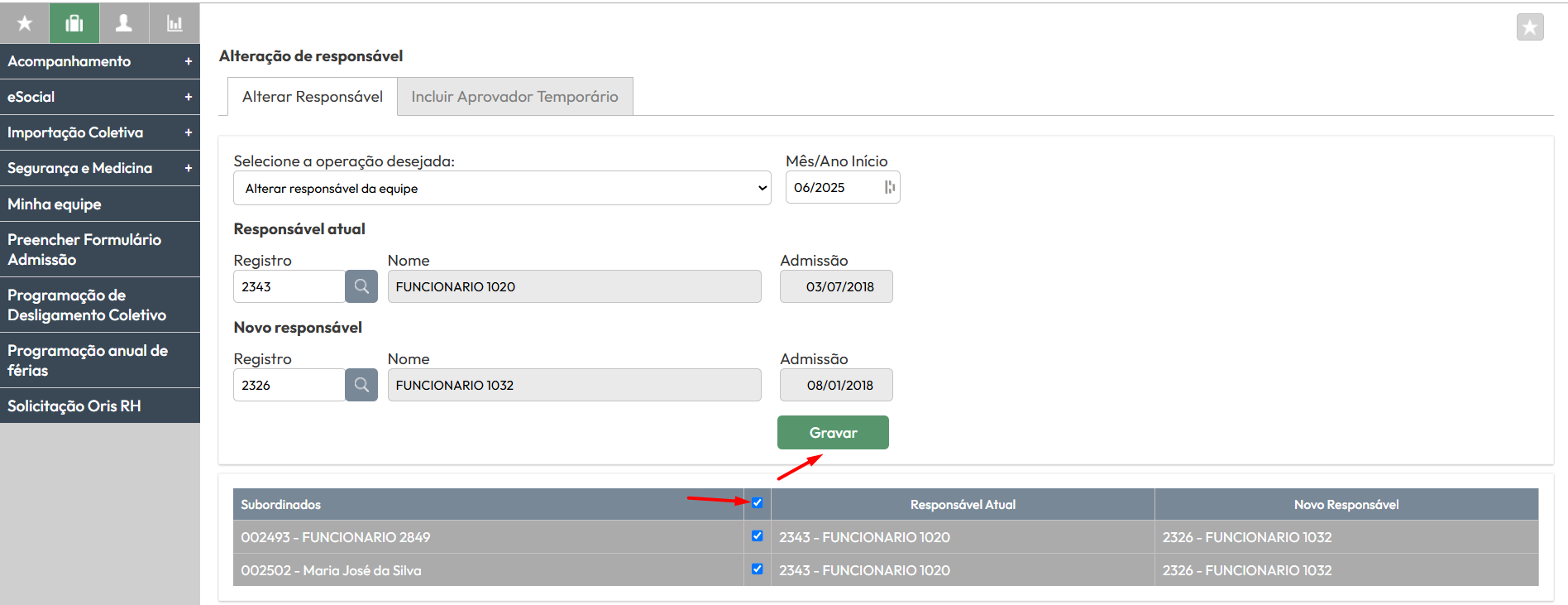The width and height of the screenshot is (1568, 605).
Task: Click the FUNCIONARIO 1020 name field
Action: coord(574,286)
